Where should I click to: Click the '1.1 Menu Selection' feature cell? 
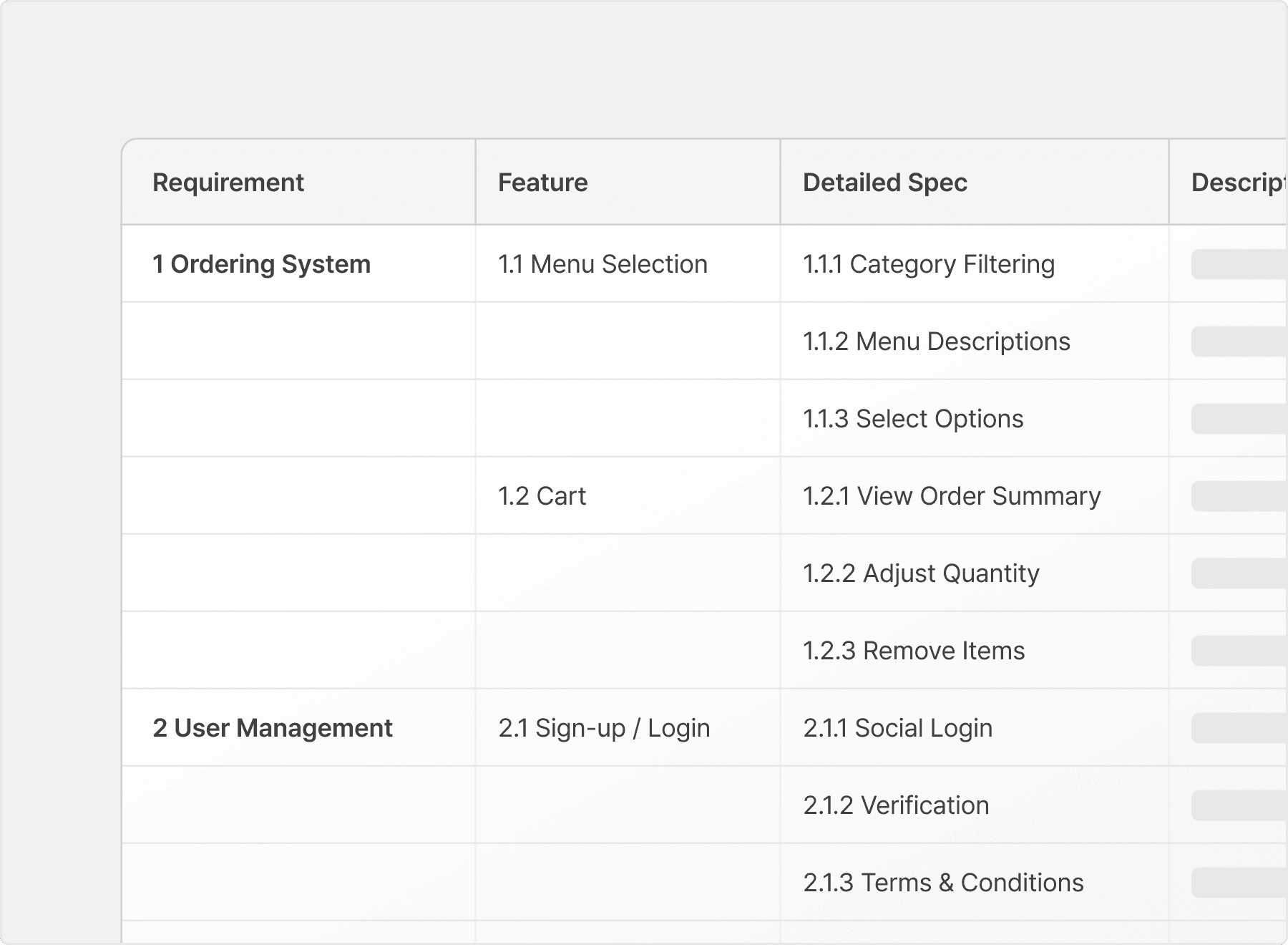click(x=628, y=264)
